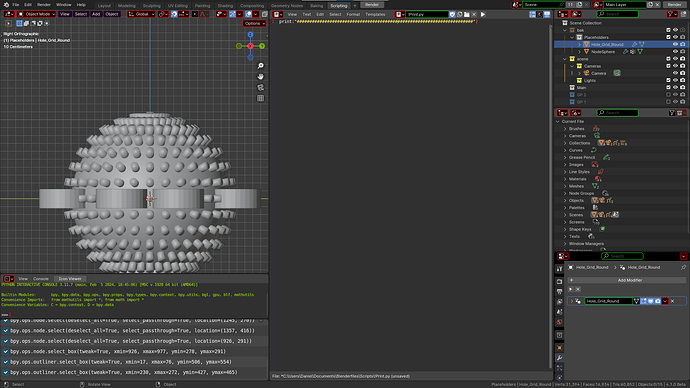Open the Object properties tab
Image resolution: width=690 pixels, height=388 pixels.
tap(559, 348)
